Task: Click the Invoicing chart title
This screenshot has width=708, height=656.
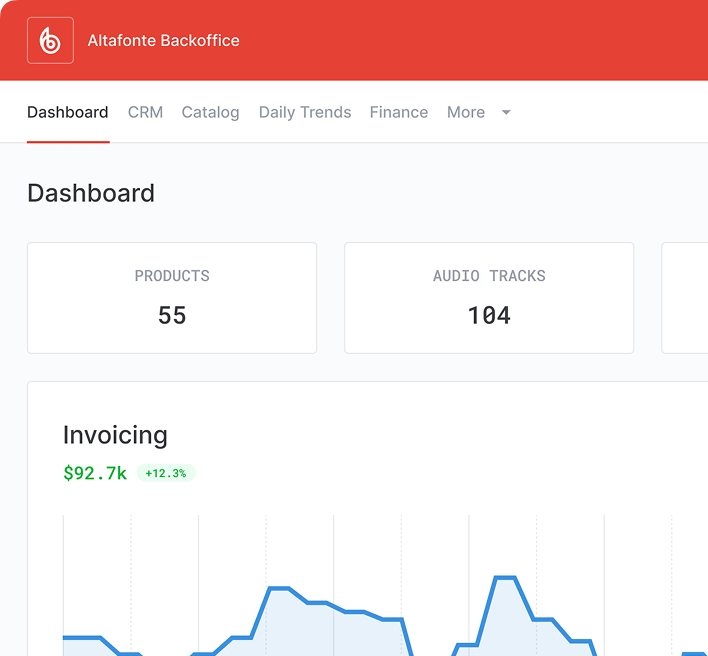Action: click(x=115, y=435)
